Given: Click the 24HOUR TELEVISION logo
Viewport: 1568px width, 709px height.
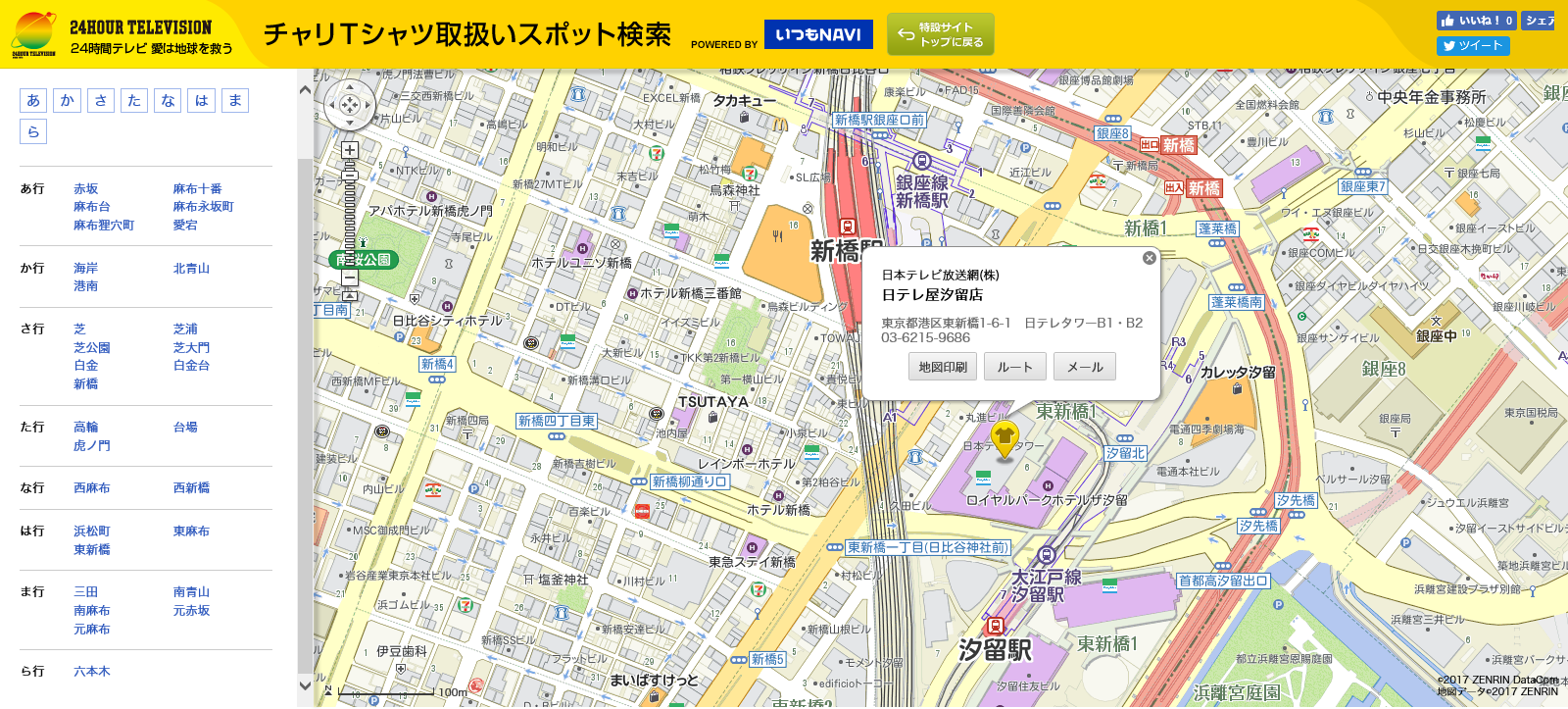Looking at the screenshot, I should (122, 36).
